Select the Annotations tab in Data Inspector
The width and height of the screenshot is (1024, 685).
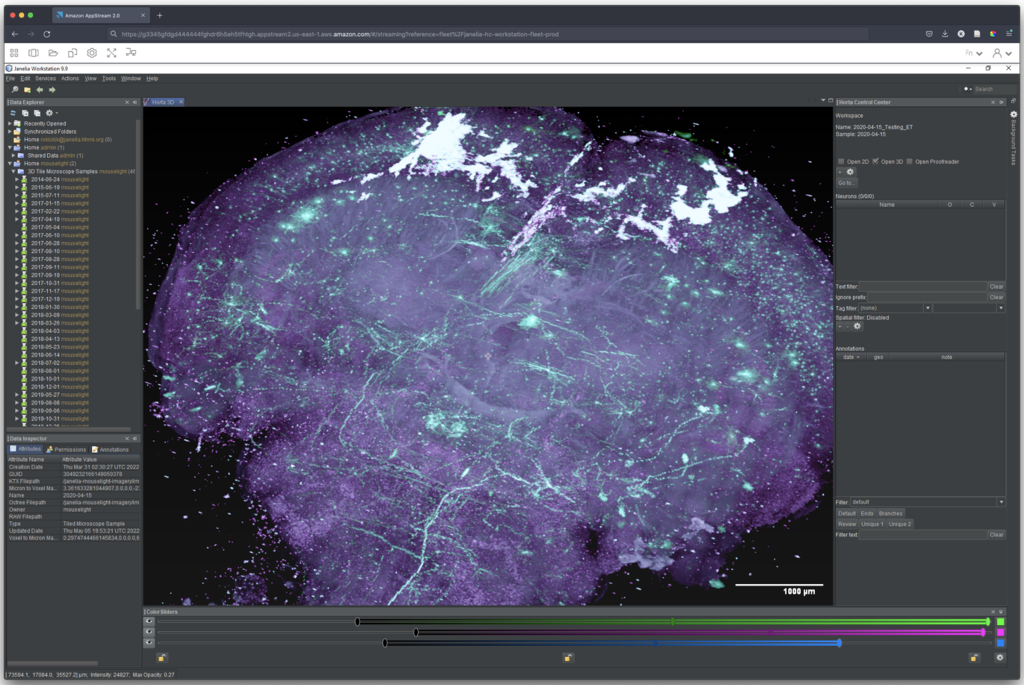click(110, 449)
